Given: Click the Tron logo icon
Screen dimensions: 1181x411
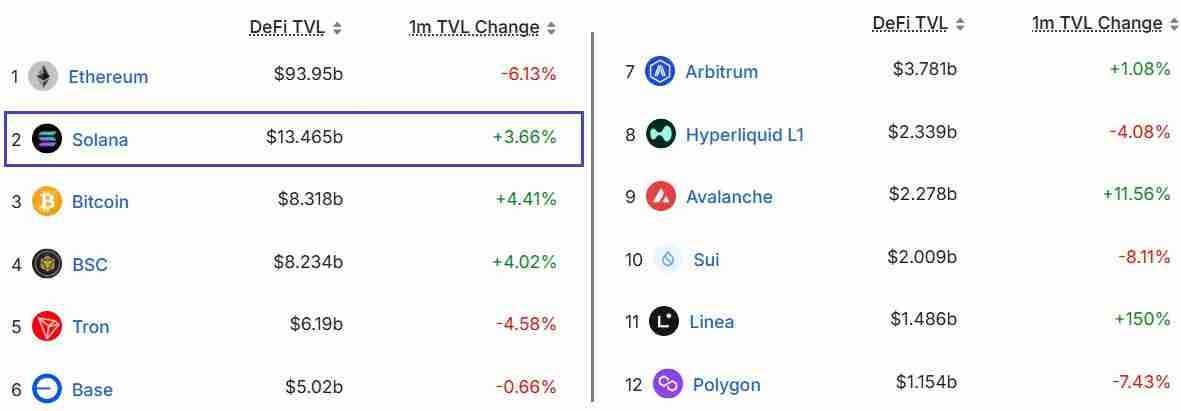Looking at the screenshot, I should [x=47, y=326].
